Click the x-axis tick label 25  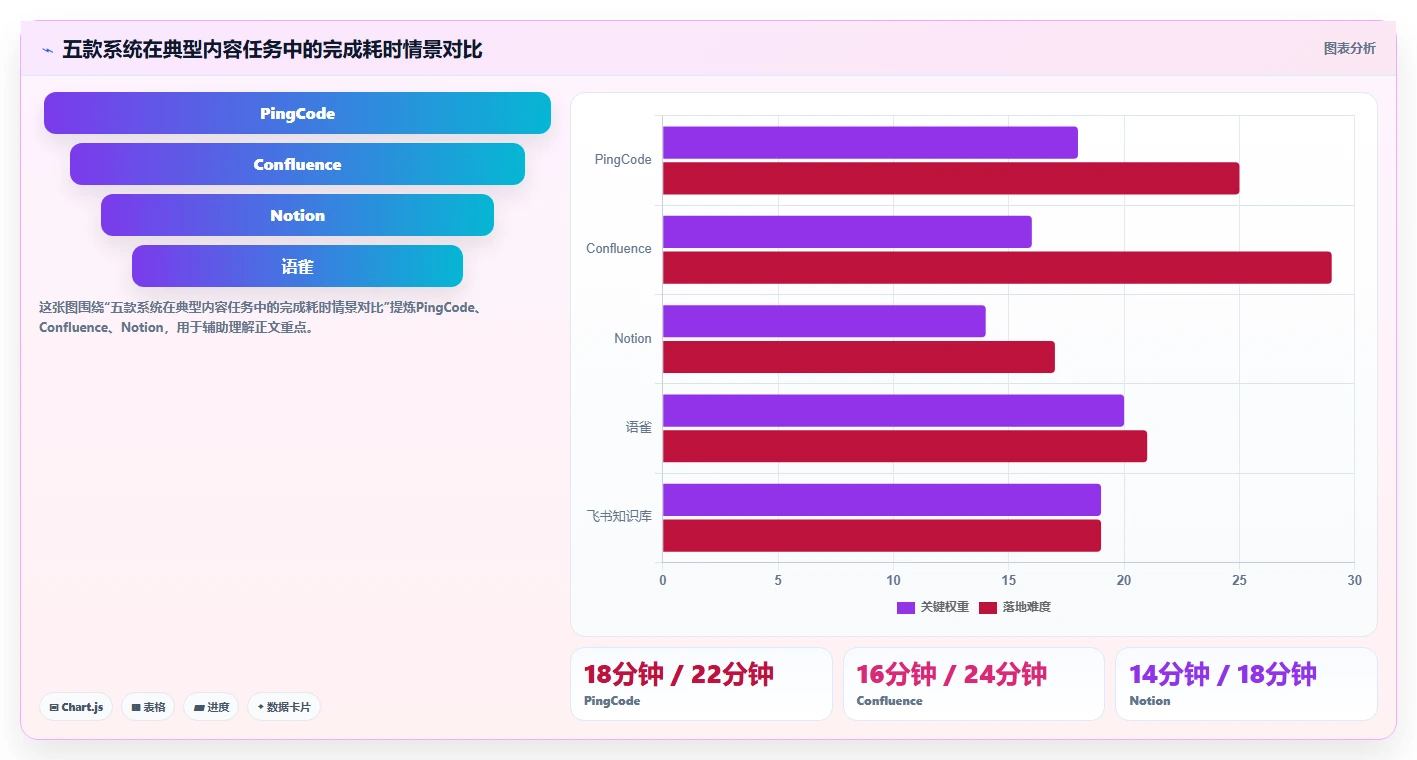[1239, 580]
